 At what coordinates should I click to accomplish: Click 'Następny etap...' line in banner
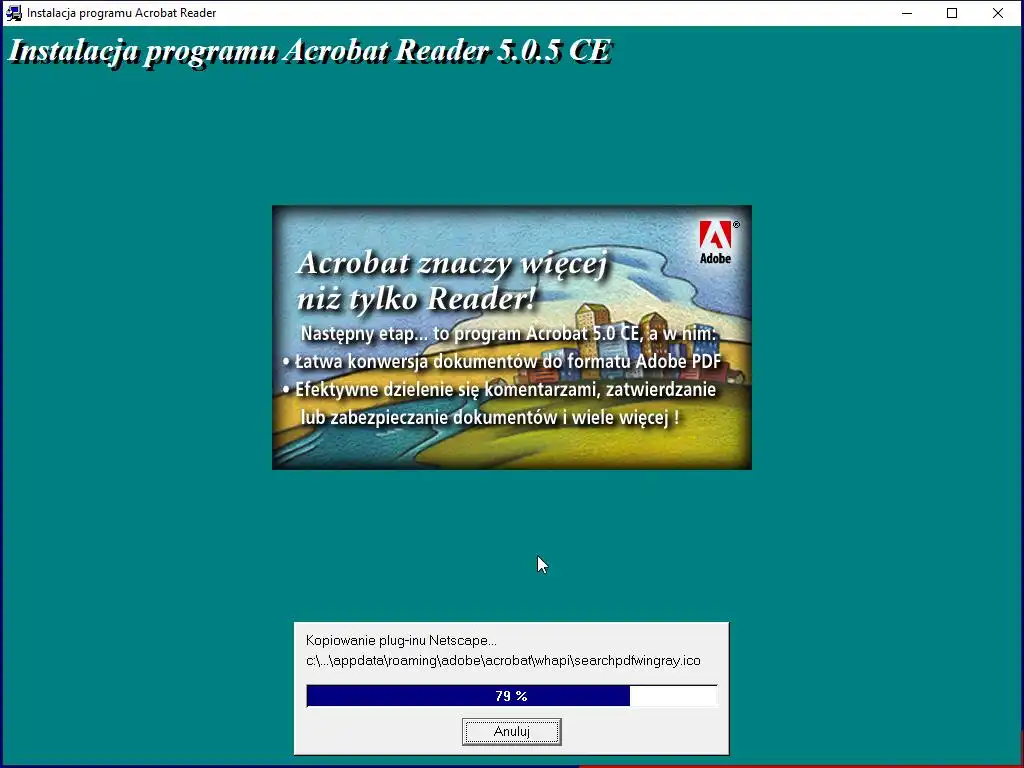(508, 334)
